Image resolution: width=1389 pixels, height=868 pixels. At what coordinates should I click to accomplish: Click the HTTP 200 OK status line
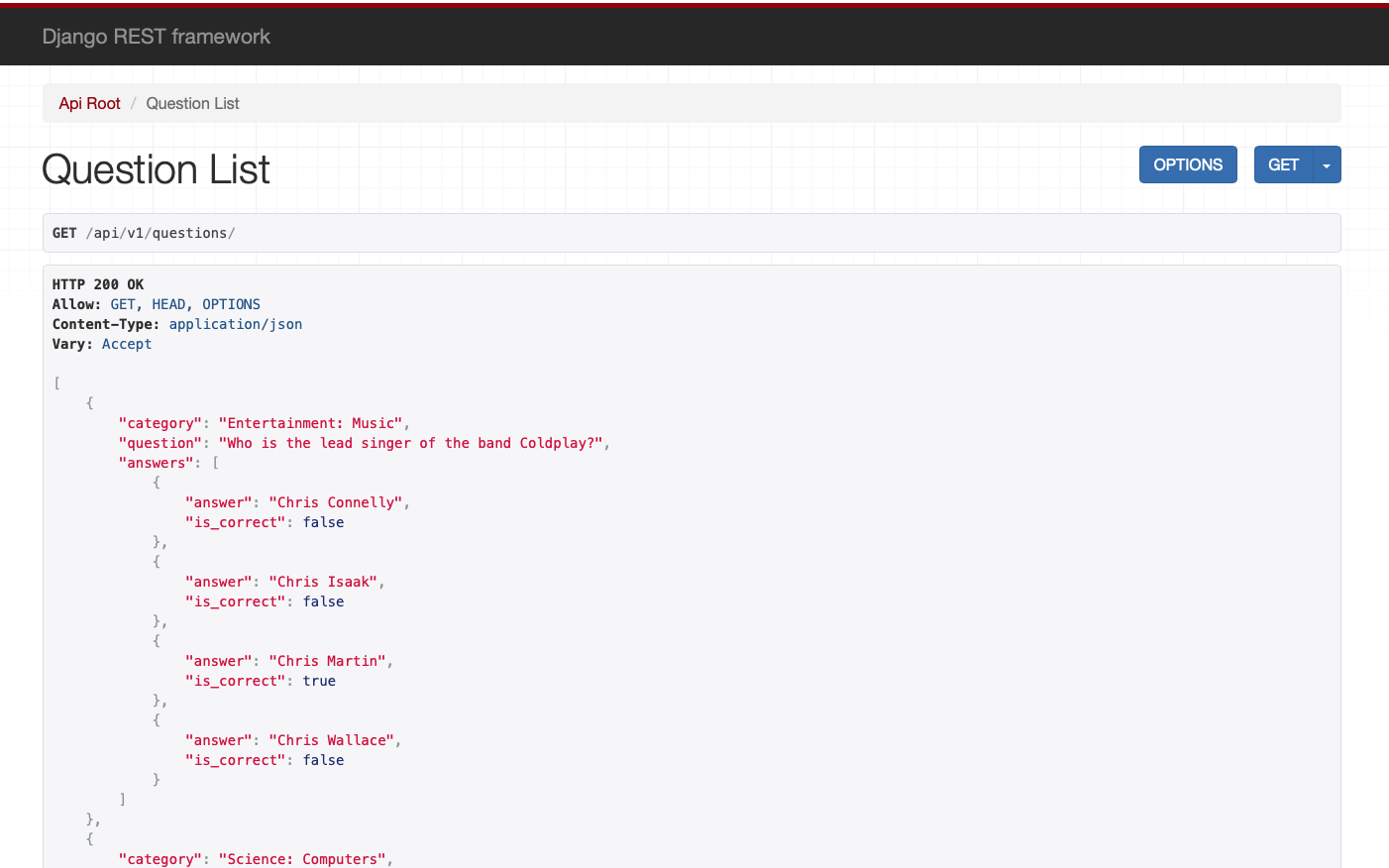click(x=98, y=284)
